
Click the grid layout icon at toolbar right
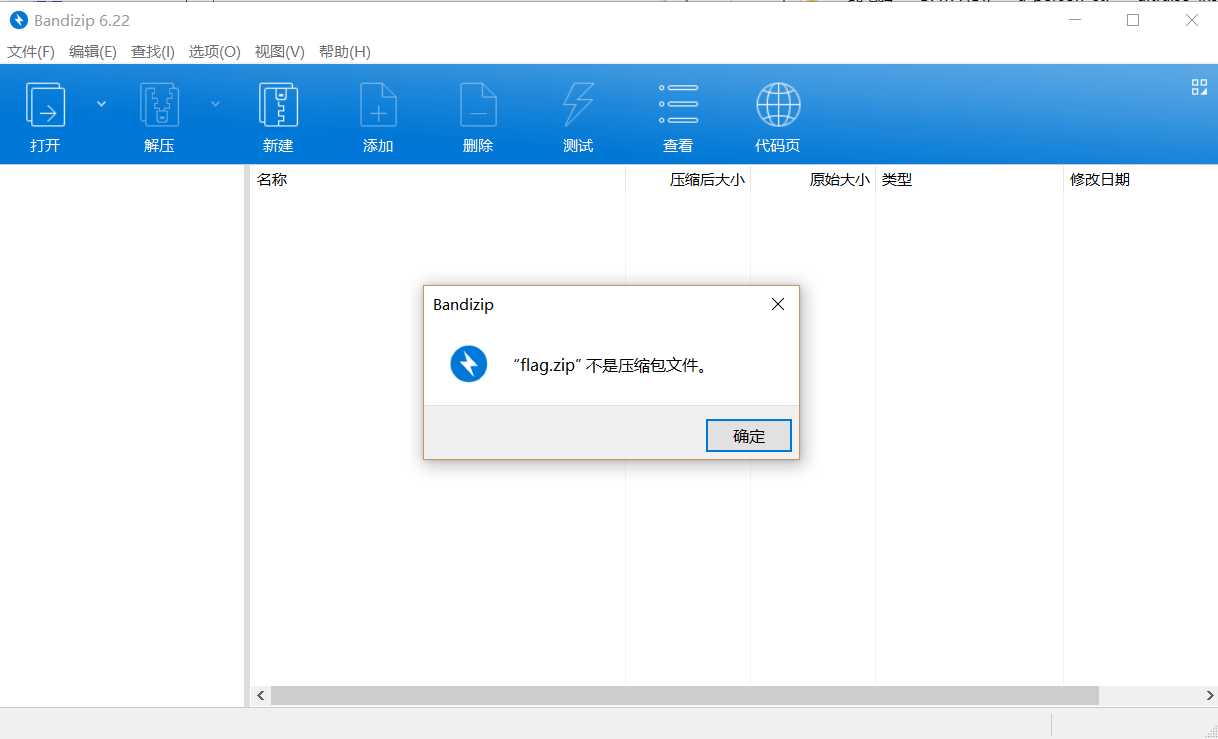tap(1199, 87)
